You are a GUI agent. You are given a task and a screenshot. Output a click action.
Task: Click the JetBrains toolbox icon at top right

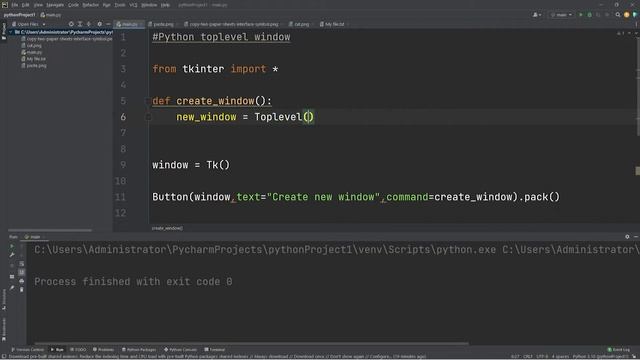tap(635, 15)
